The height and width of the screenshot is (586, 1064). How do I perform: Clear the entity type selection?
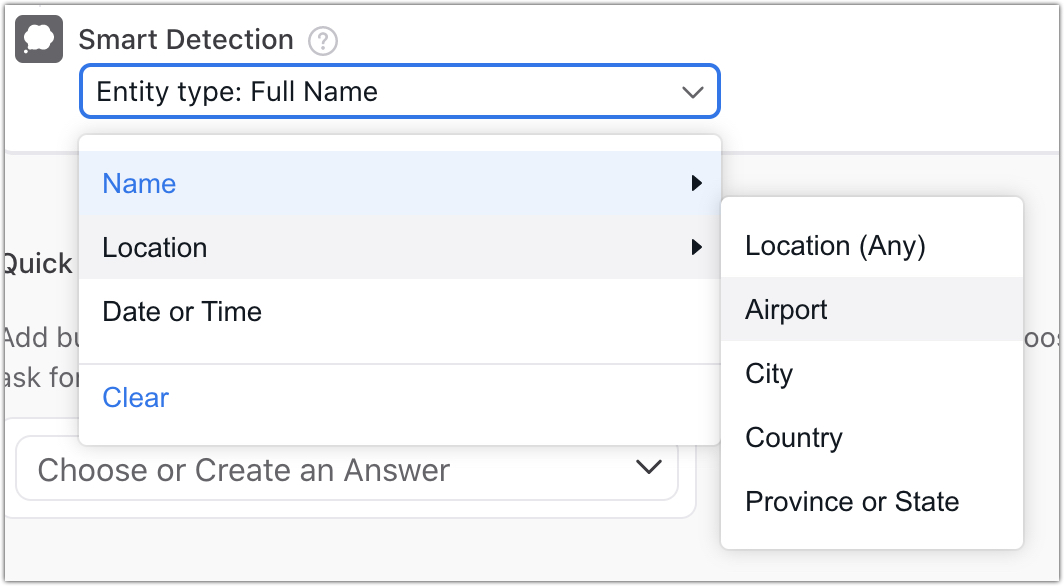[x=136, y=398]
